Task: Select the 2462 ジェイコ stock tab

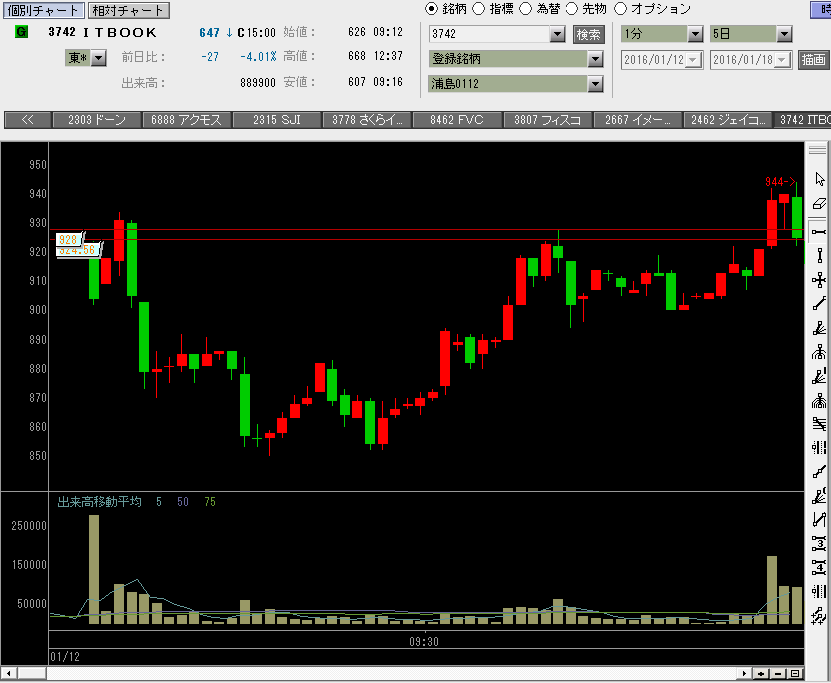Action: [x=727, y=120]
